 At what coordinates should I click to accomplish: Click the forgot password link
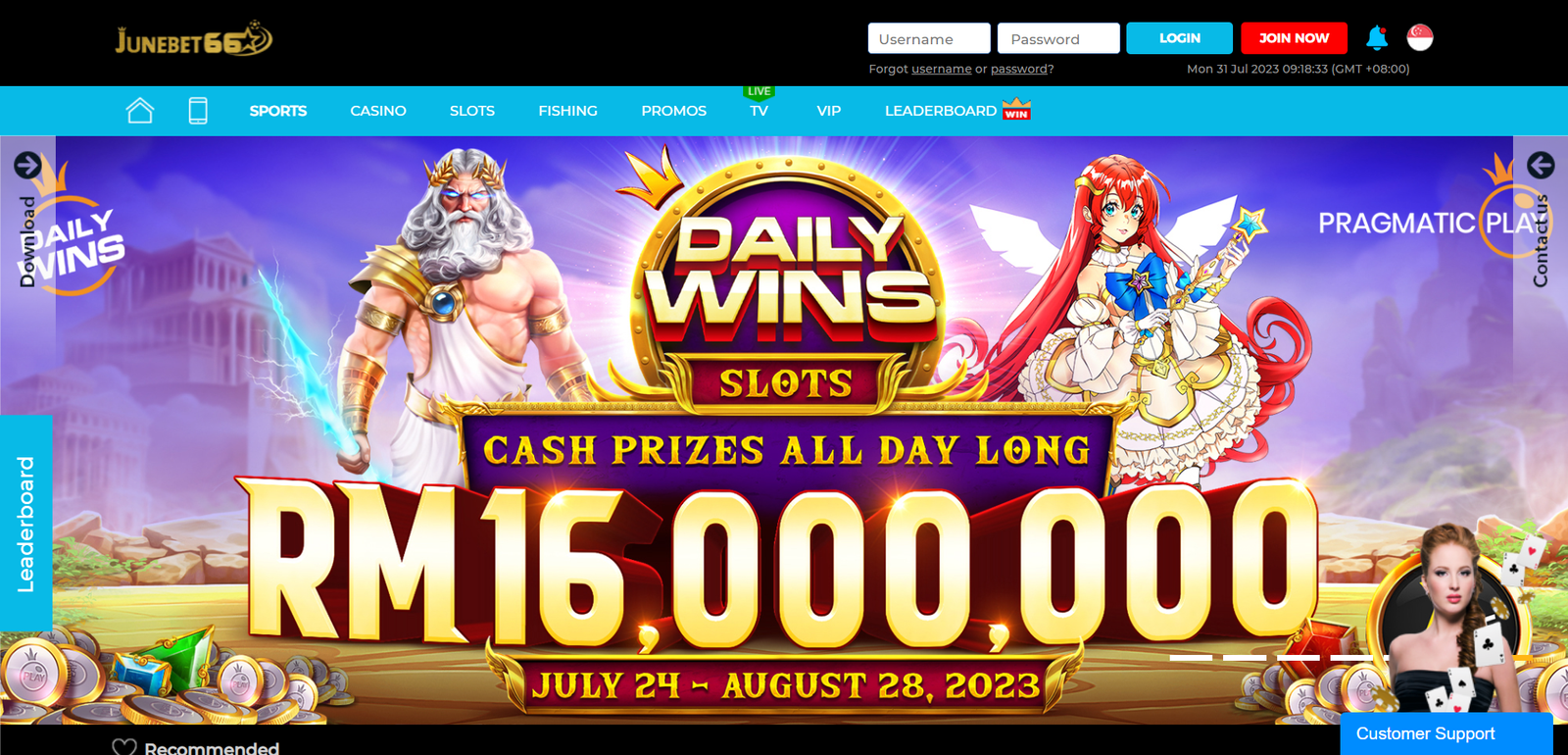coord(1019,69)
